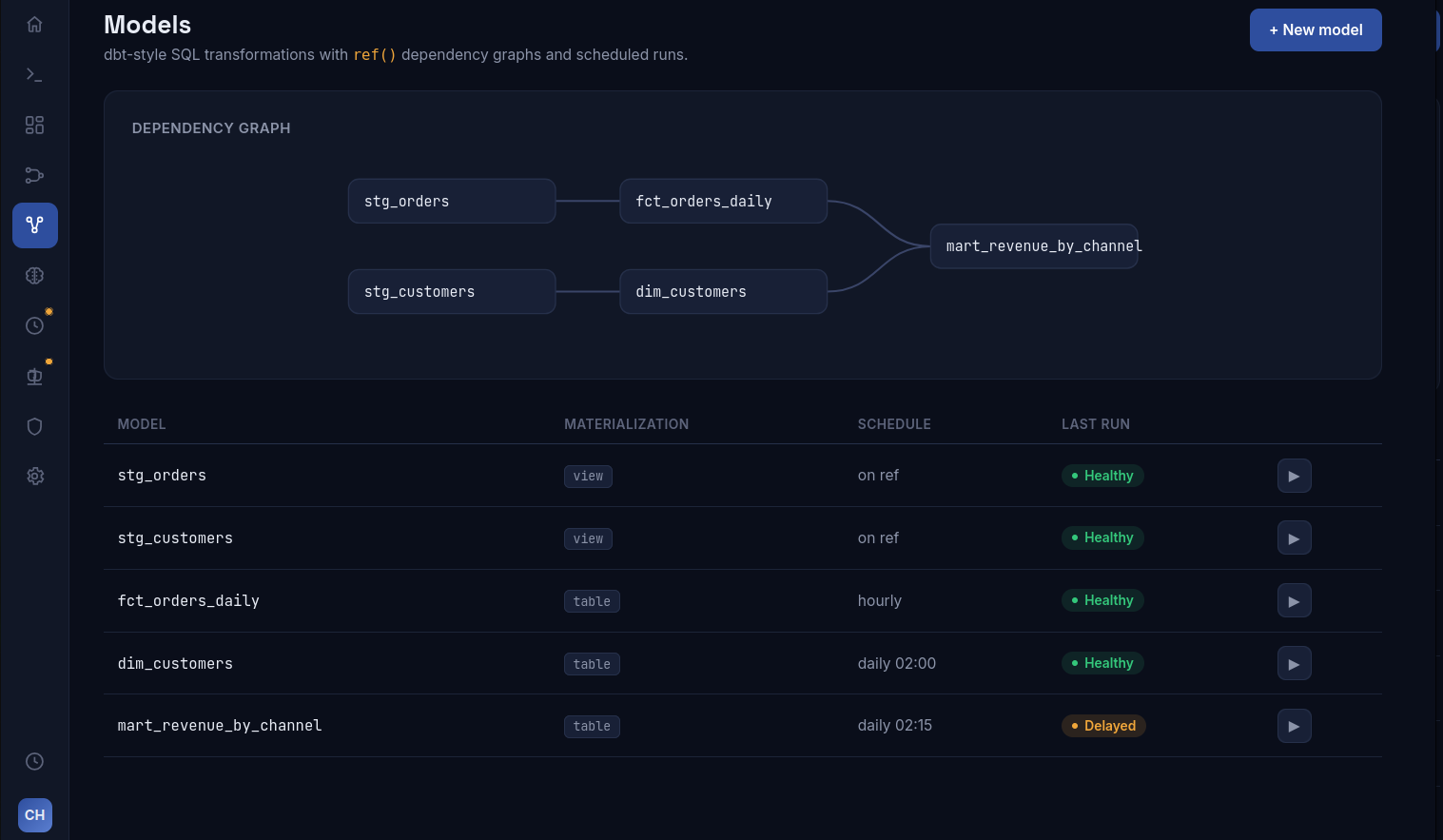Open the security shield icon
The width and height of the screenshot is (1443, 840).
tap(34, 426)
